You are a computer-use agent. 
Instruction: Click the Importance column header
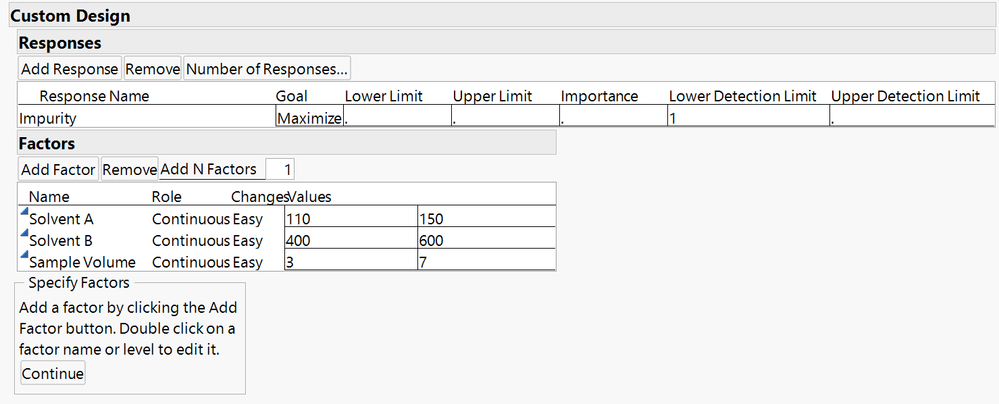click(599, 96)
